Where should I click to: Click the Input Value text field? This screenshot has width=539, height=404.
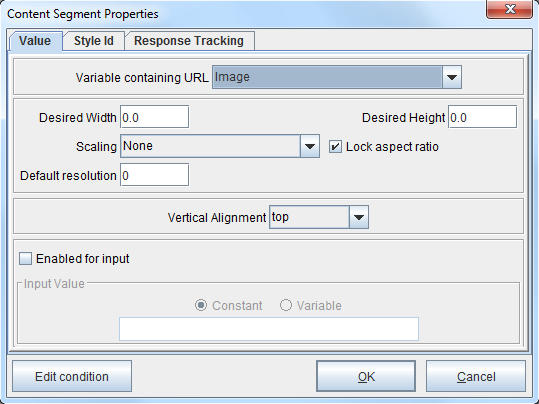coord(269,329)
